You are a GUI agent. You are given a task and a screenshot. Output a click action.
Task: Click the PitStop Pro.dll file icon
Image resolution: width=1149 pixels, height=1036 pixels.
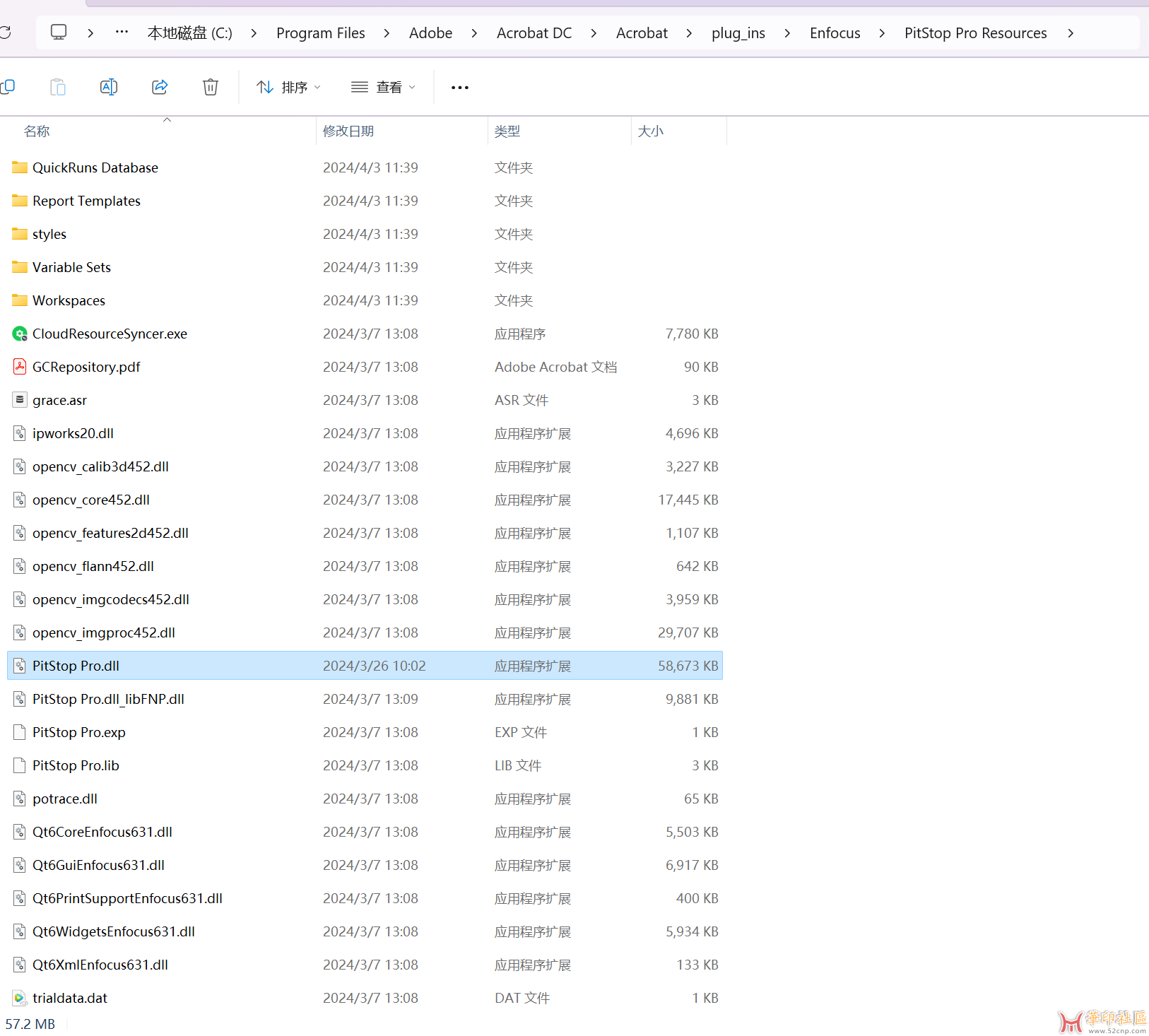point(20,666)
